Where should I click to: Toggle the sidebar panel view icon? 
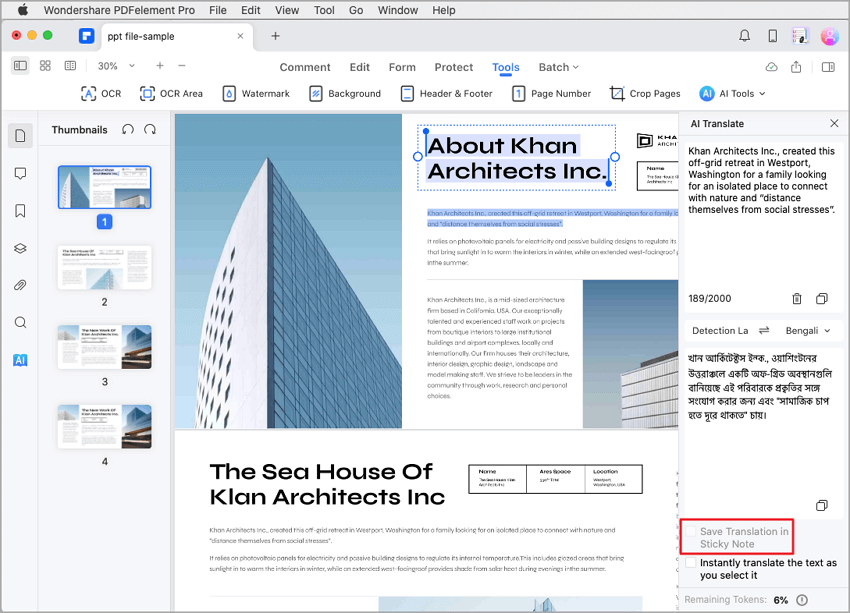[x=21, y=66]
